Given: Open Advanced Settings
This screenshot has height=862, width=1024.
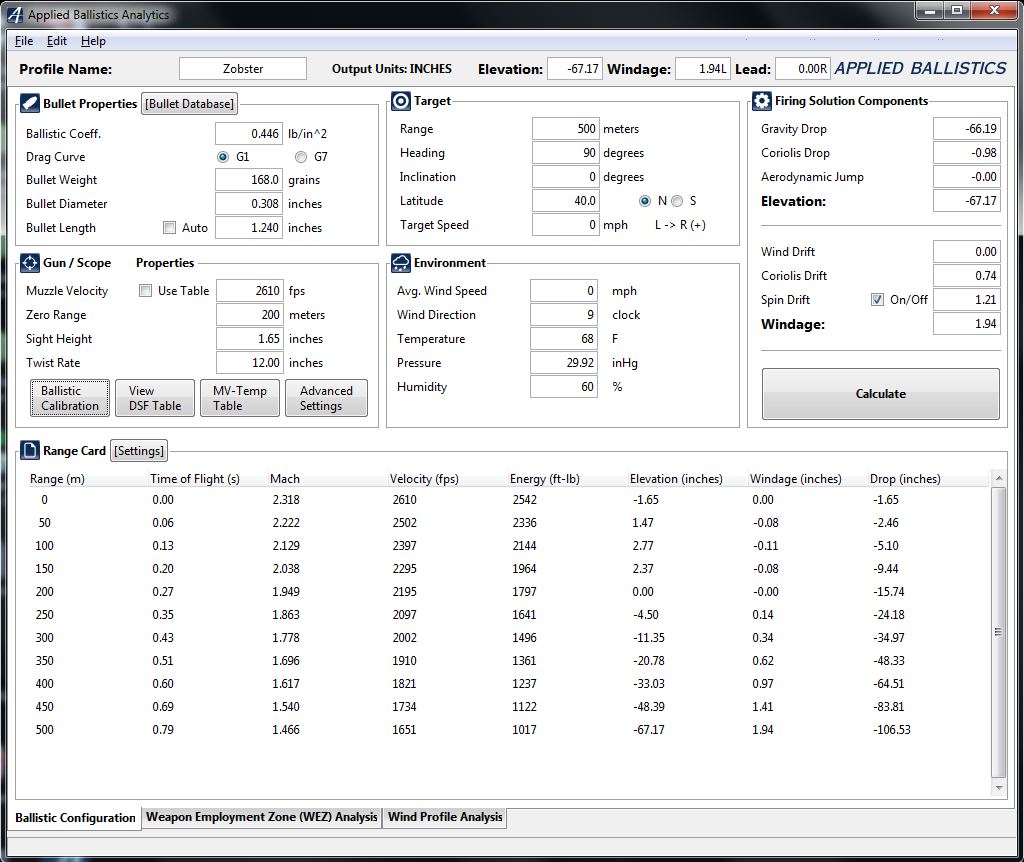Looking at the screenshot, I should pyautogui.click(x=326, y=398).
